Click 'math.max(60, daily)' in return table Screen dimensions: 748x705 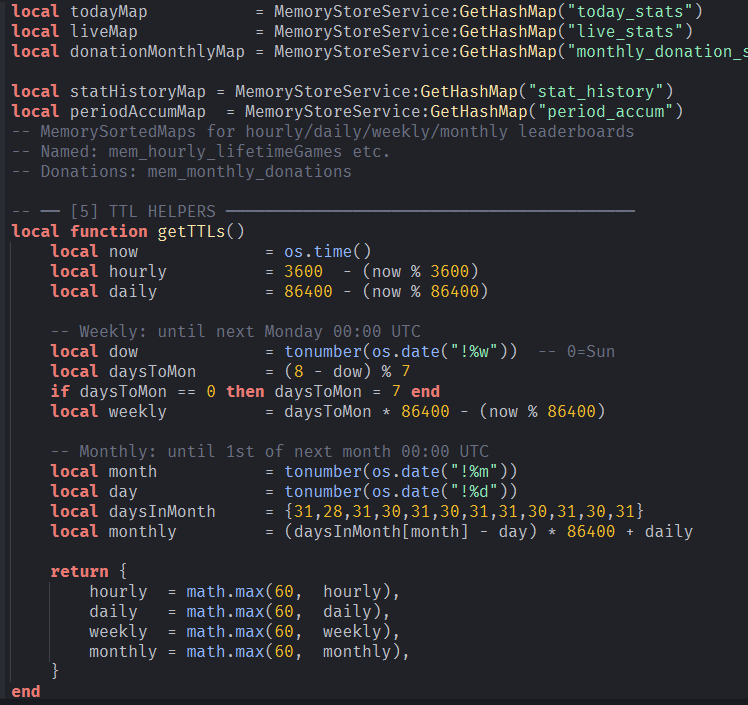pyautogui.click(x=284, y=612)
